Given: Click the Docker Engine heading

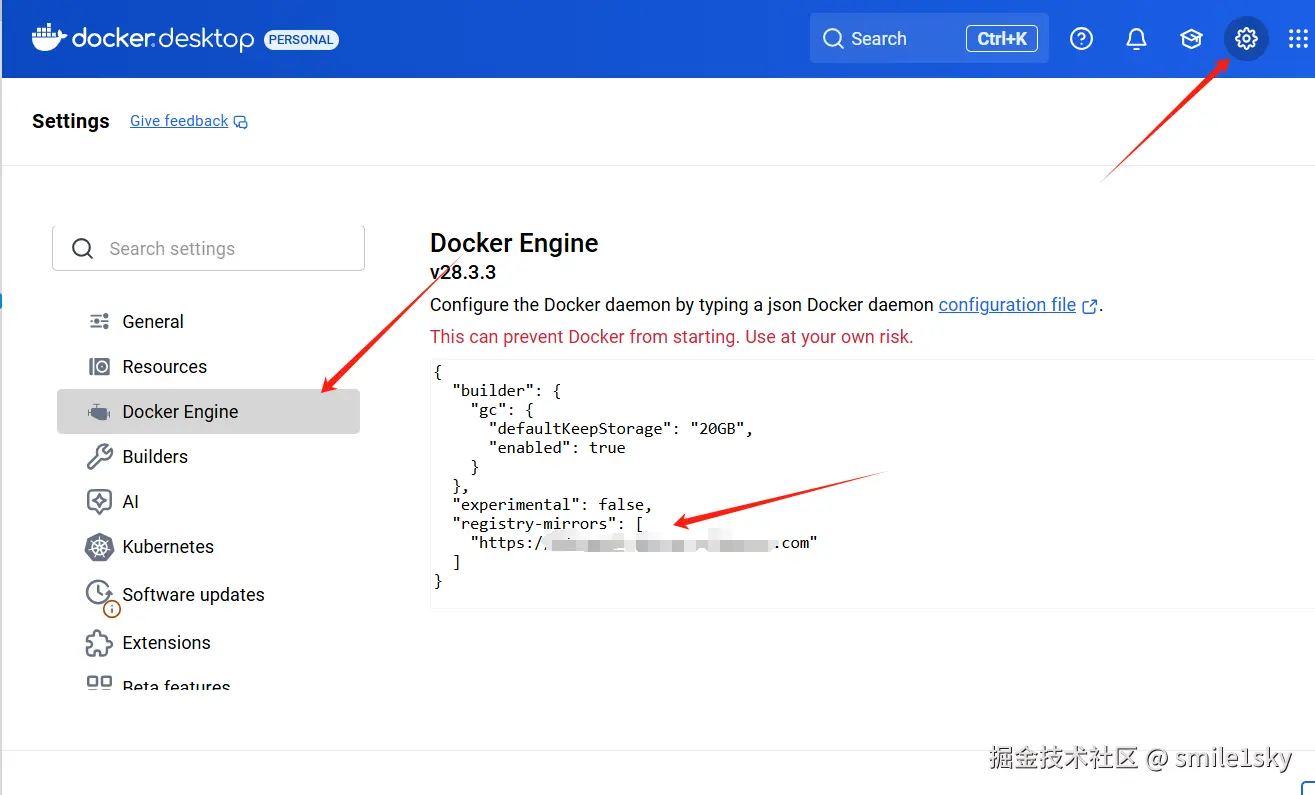Looking at the screenshot, I should (514, 243).
